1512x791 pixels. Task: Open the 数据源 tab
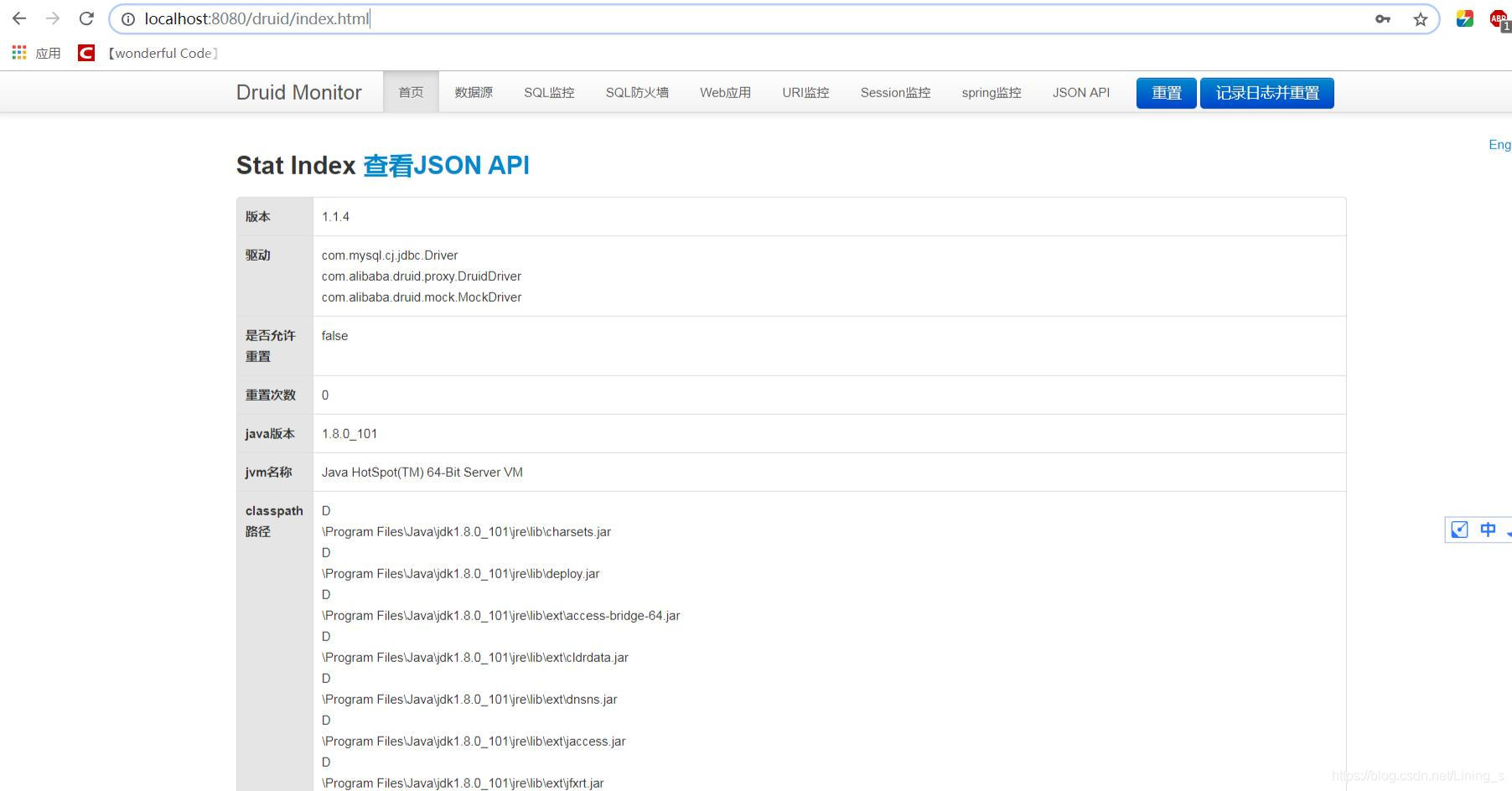pyautogui.click(x=474, y=92)
